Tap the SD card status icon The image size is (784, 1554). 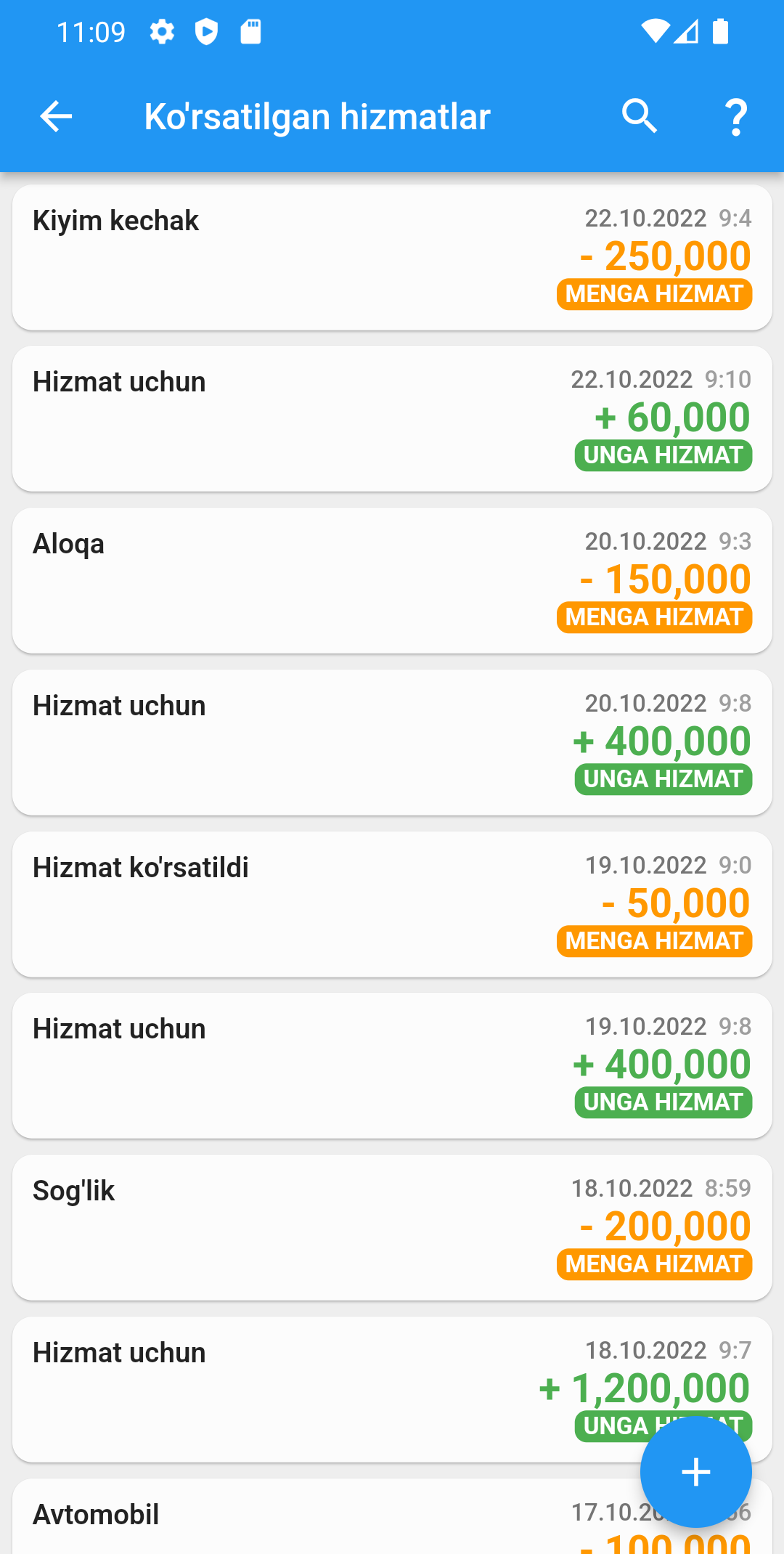click(x=250, y=32)
